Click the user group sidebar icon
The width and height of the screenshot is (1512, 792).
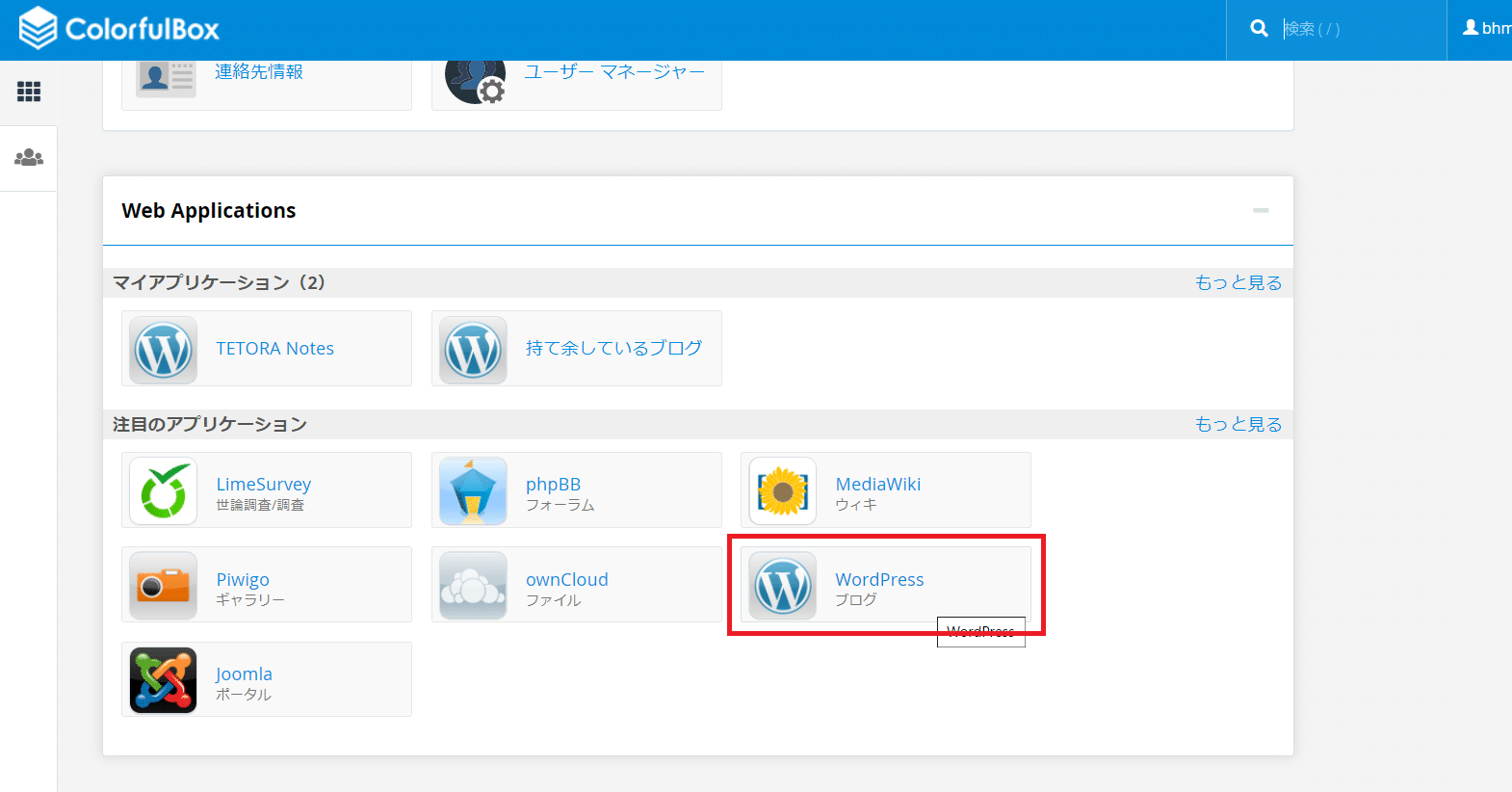29,158
